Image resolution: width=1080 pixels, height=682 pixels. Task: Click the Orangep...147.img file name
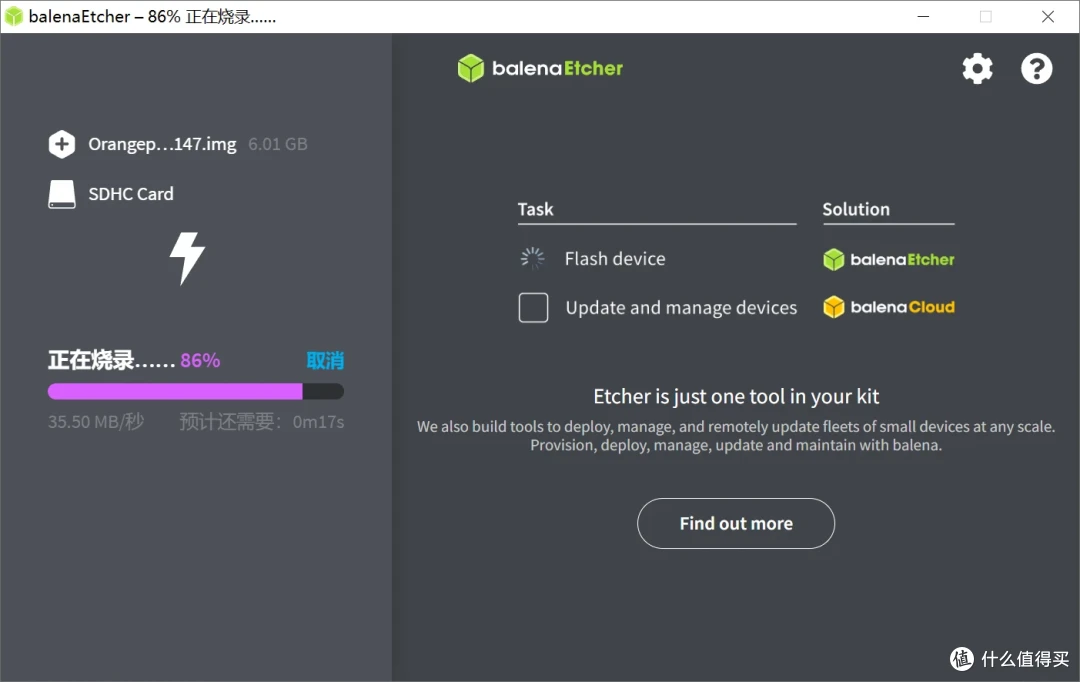point(162,145)
